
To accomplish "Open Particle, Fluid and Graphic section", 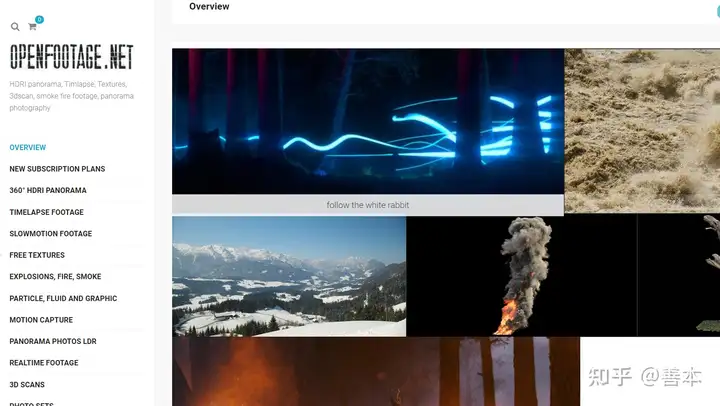I will pos(63,299).
